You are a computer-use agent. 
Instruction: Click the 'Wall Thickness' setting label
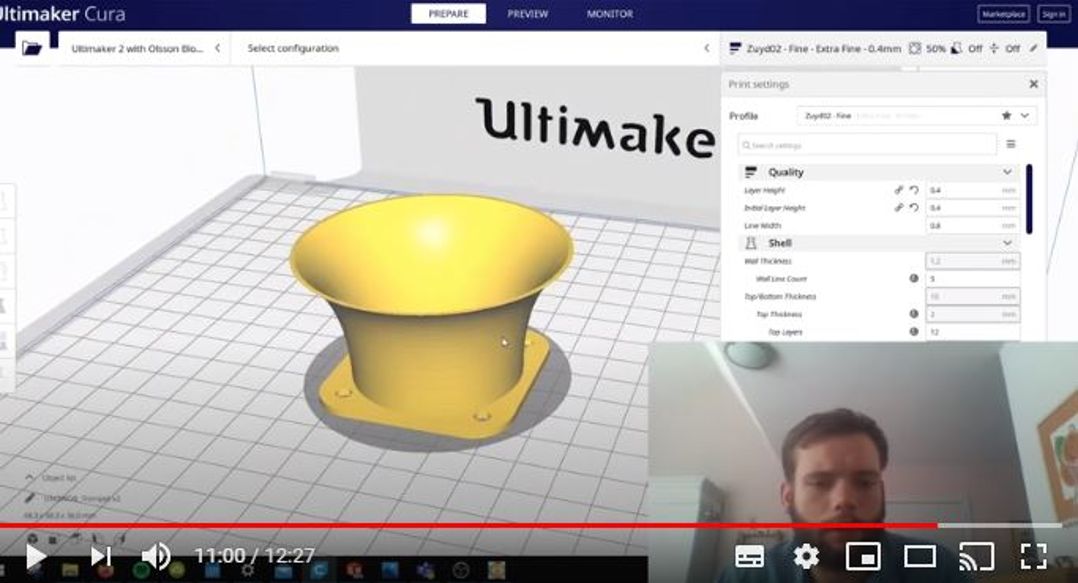pyautogui.click(x=768, y=261)
